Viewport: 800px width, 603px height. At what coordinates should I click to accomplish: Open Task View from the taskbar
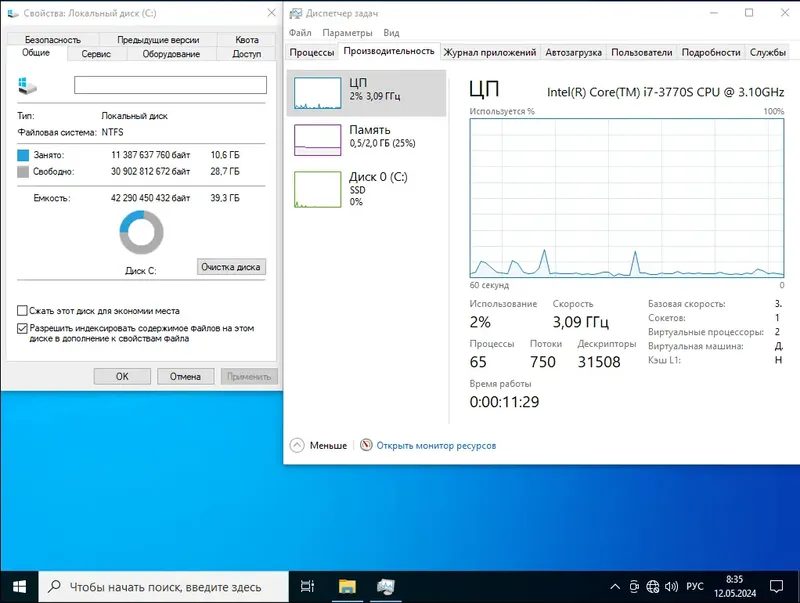tap(307, 587)
